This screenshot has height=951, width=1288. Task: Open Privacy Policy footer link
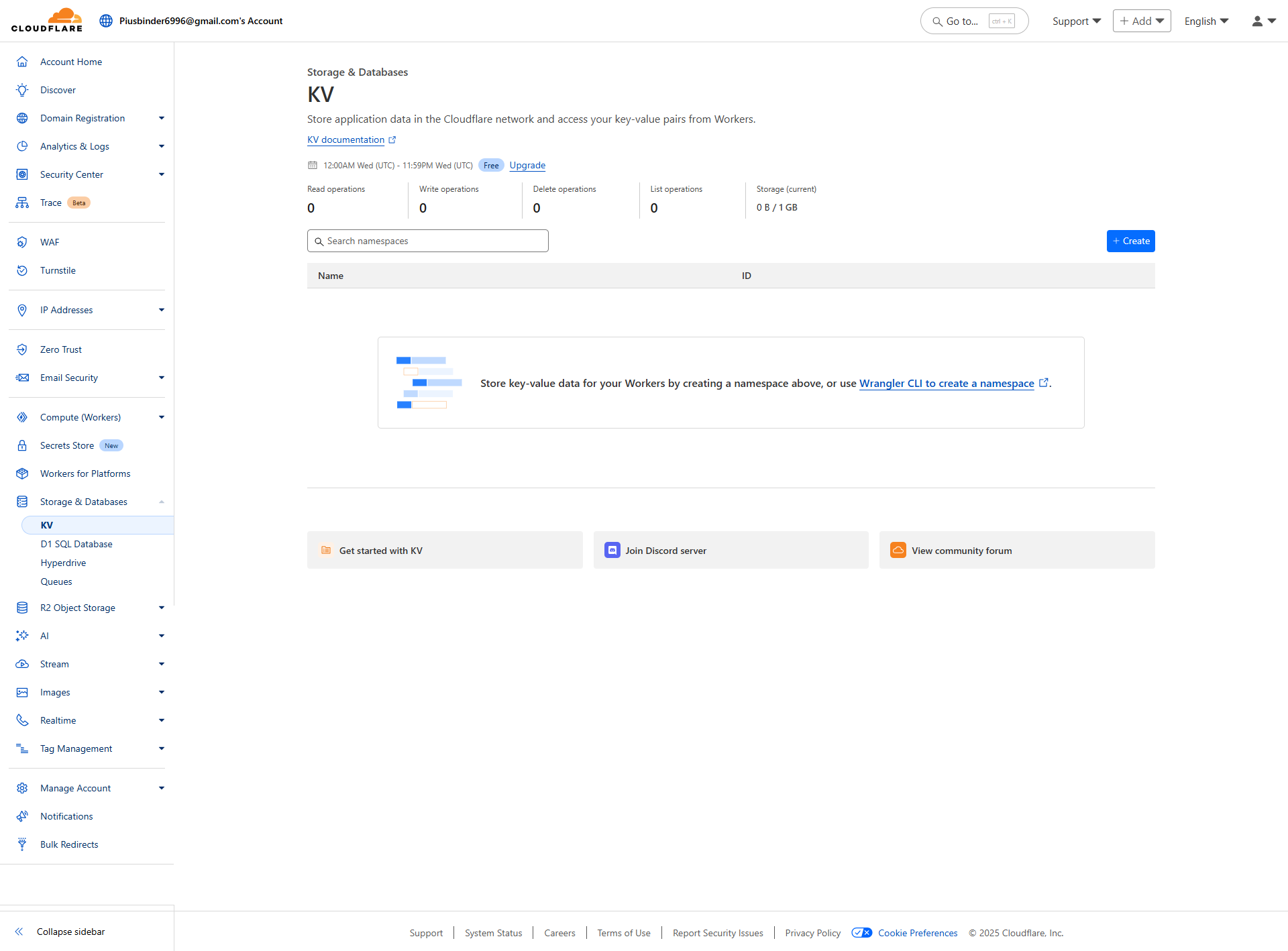pos(813,933)
